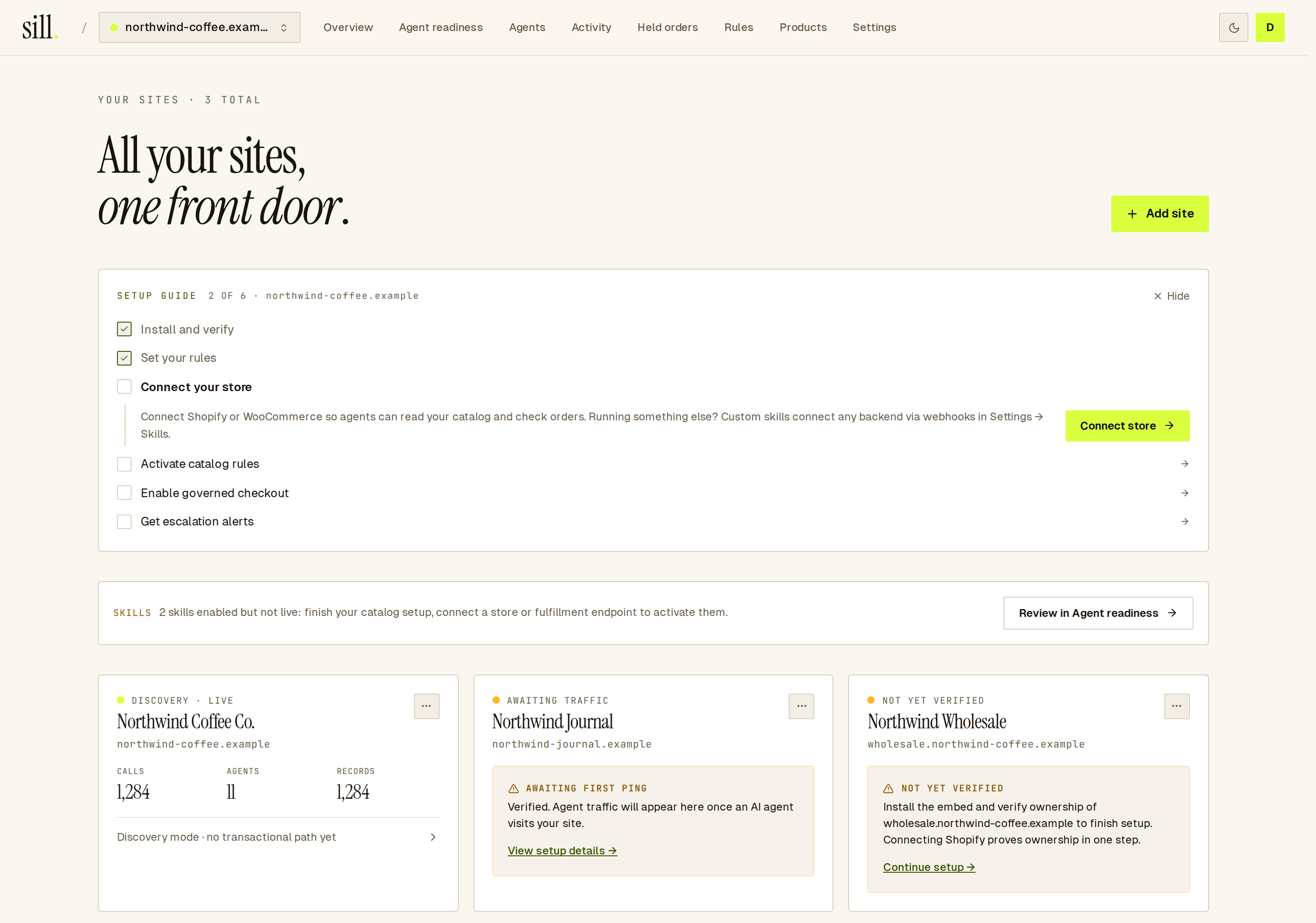Switch to the Agents tab

pyautogui.click(x=527, y=27)
